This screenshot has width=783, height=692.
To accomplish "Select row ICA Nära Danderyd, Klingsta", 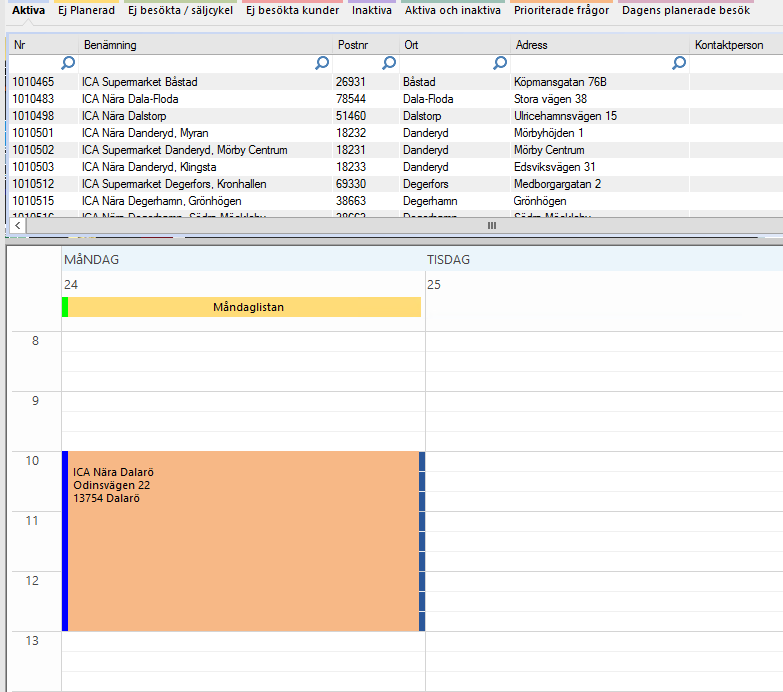I will coord(396,167).
